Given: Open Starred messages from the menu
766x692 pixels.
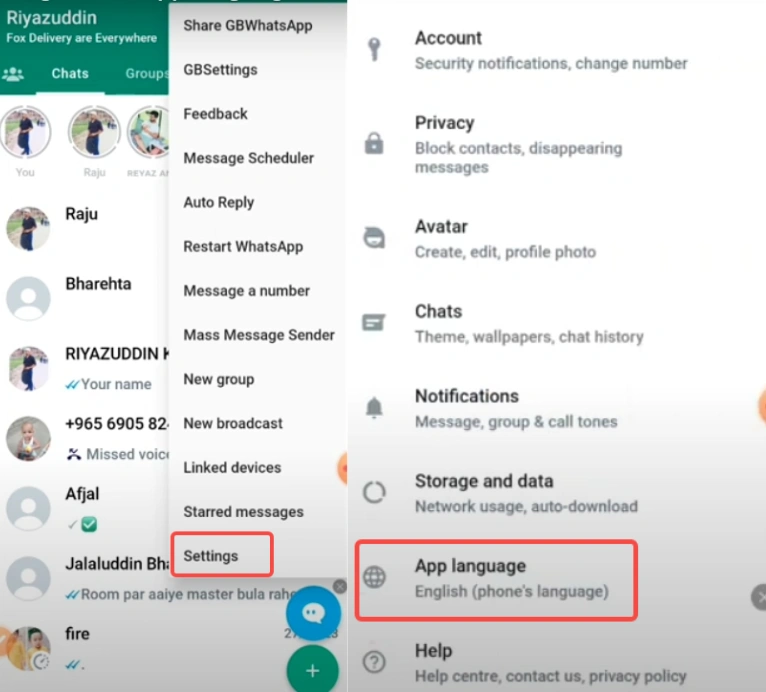Looking at the screenshot, I should point(243,511).
